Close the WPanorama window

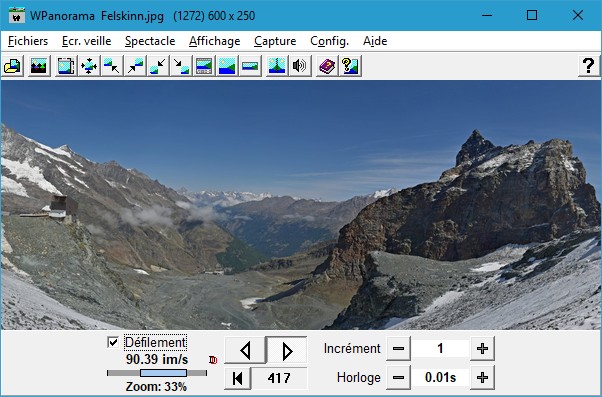point(577,15)
